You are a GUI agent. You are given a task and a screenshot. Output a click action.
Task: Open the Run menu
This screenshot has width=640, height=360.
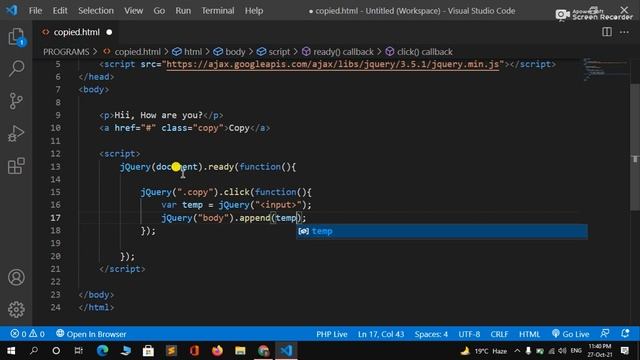pyautogui.click(x=183, y=11)
